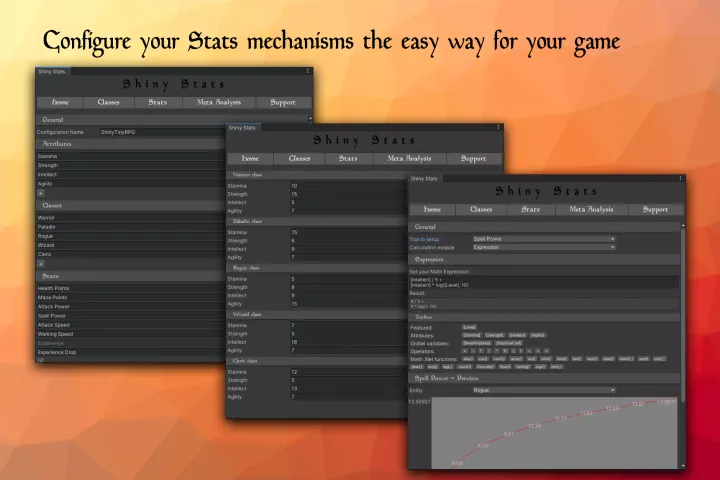Open Meta Analysis tab in middle window
The height and width of the screenshot is (480, 720).
[x=409, y=158]
